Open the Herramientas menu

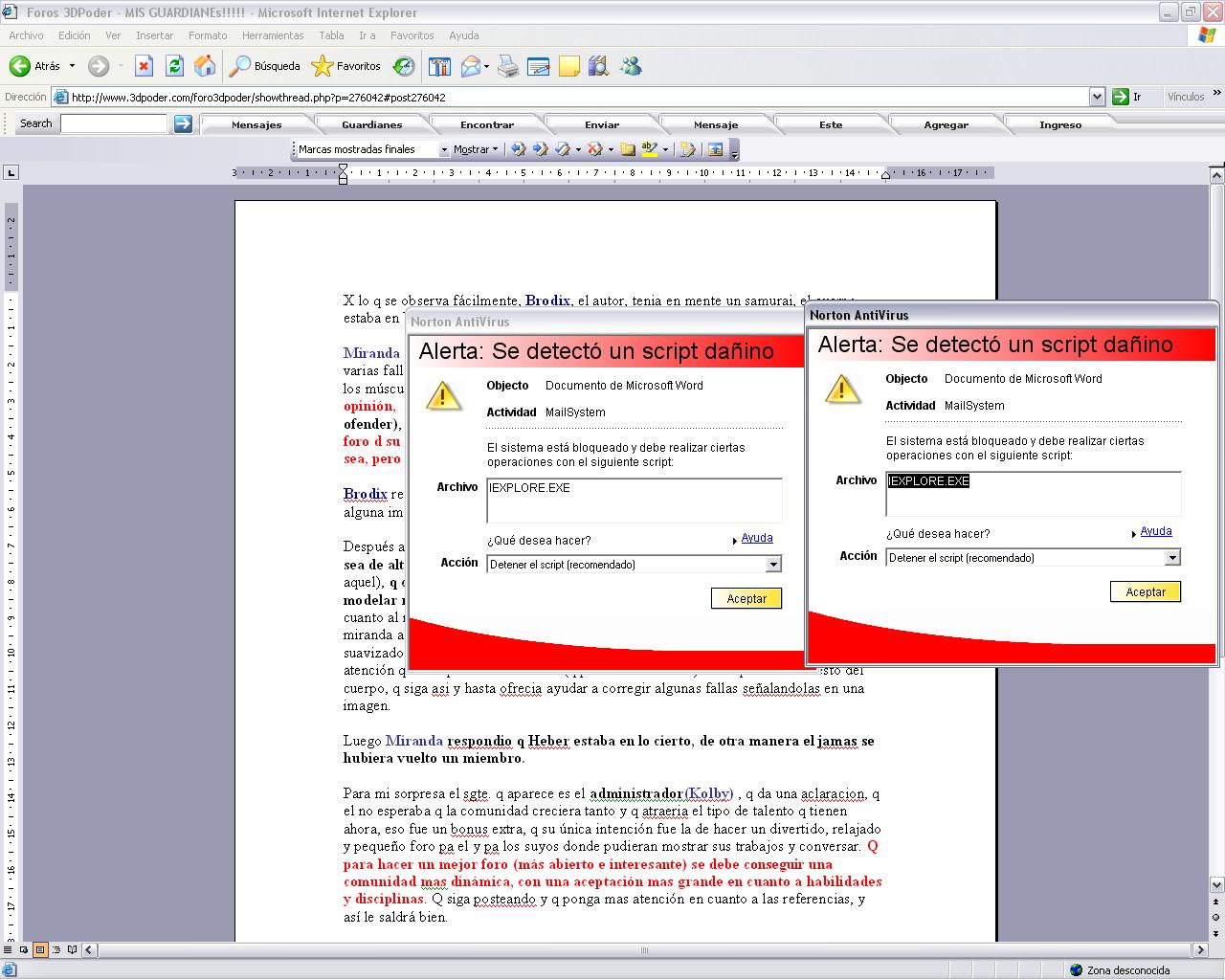(273, 35)
